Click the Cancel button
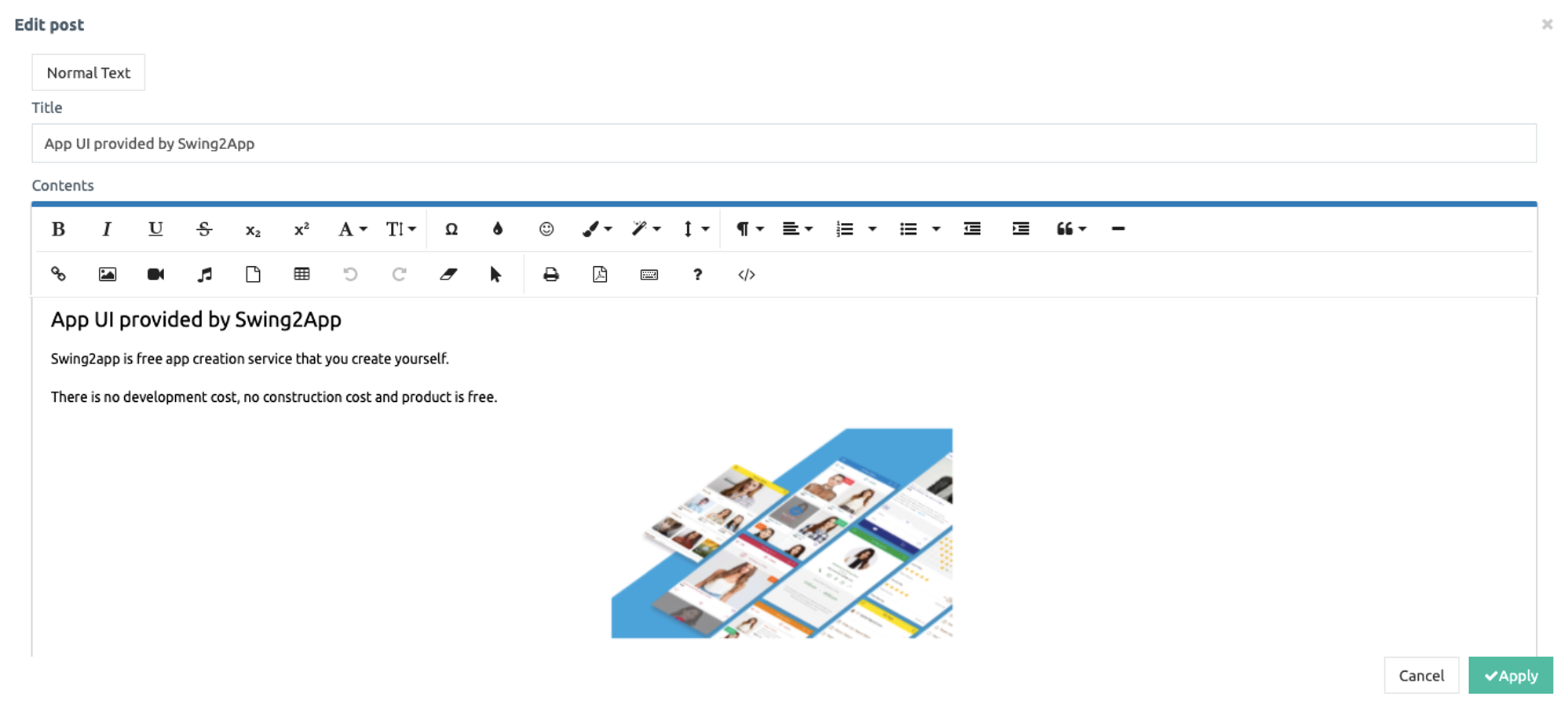The image size is (1568, 708). click(x=1420, y=675)
